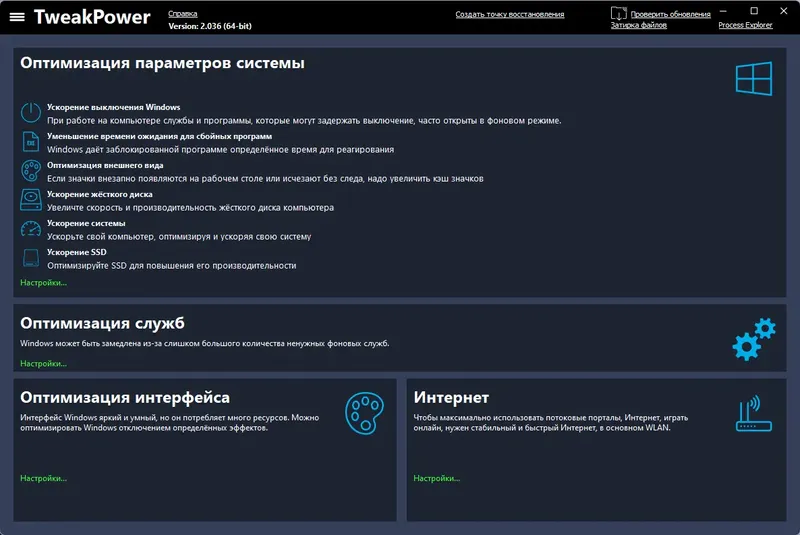Select Ускорение выключения Windows entry
This screenshot has height=535, width=800.
click(114, 107)
